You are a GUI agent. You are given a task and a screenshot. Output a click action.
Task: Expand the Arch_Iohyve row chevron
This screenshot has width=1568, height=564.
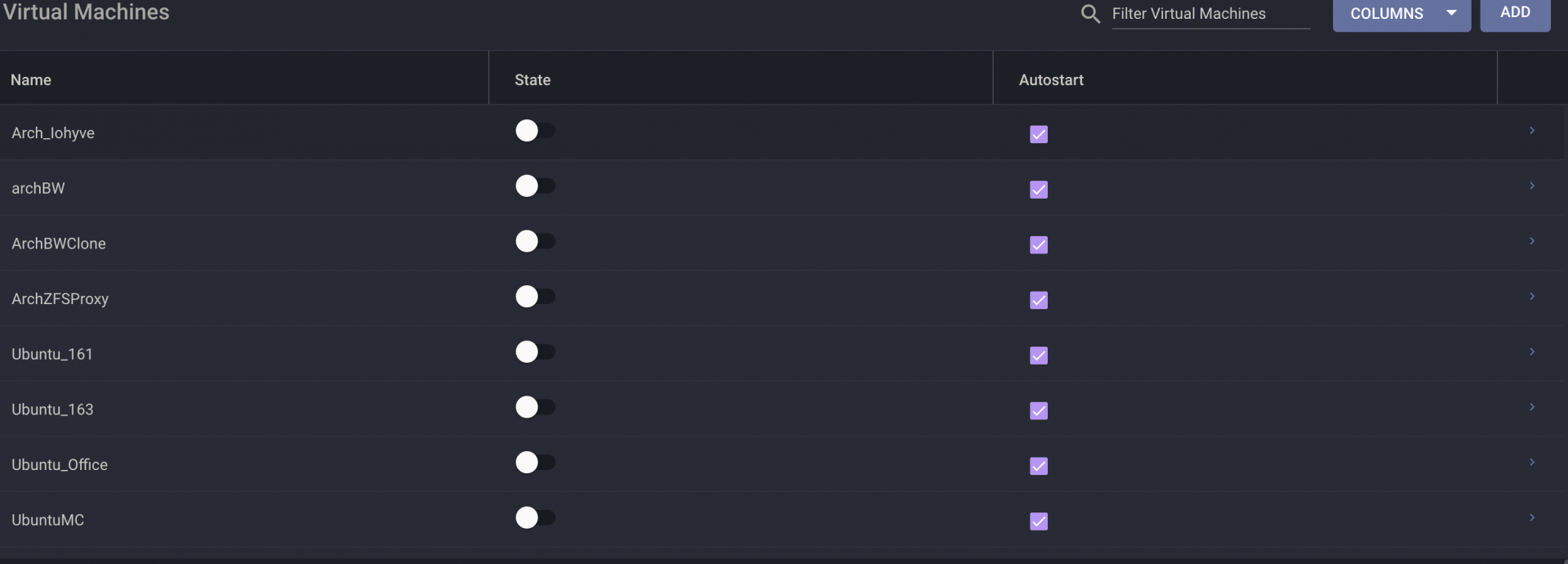pos(1532,131)
